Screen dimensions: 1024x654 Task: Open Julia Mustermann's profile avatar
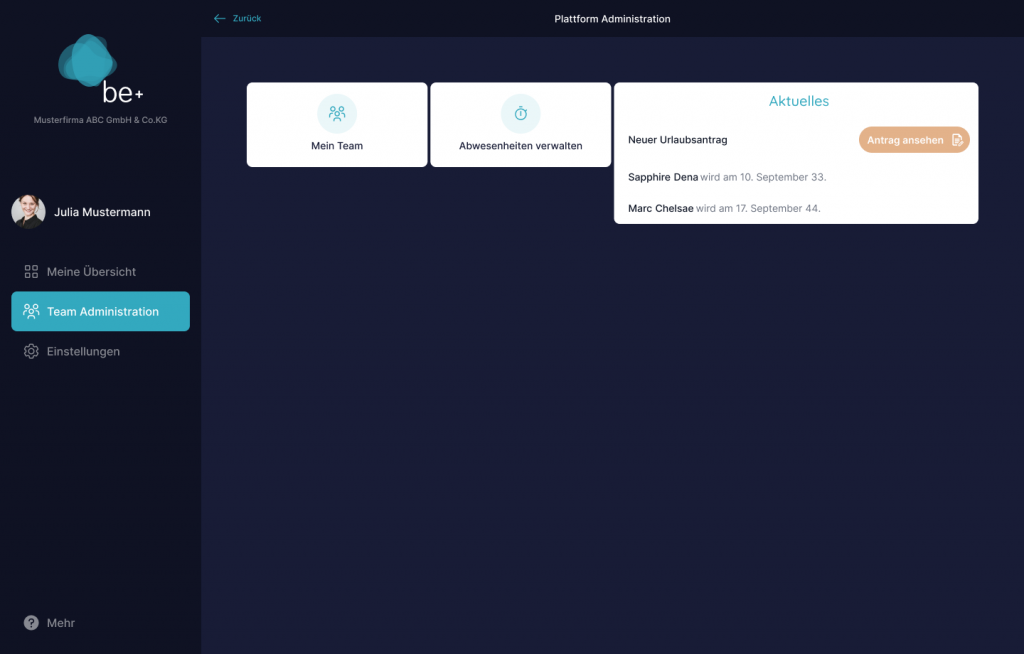pos(28,212)
